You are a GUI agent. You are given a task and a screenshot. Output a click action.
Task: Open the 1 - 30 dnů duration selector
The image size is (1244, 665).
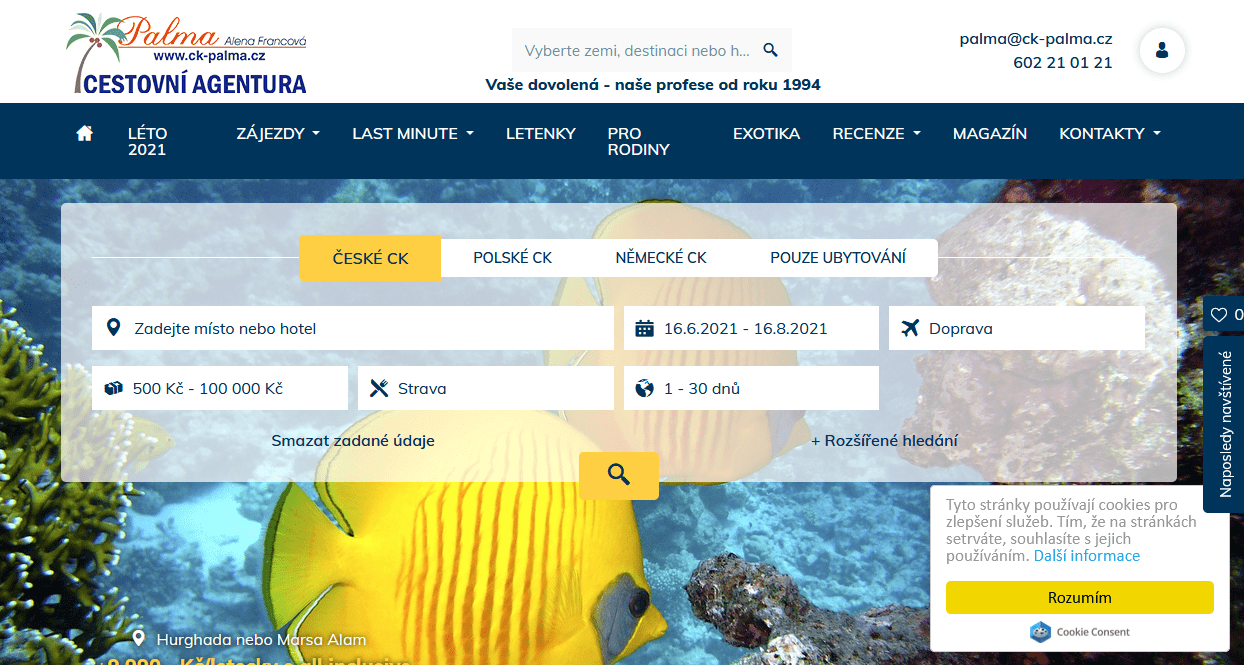751,388
